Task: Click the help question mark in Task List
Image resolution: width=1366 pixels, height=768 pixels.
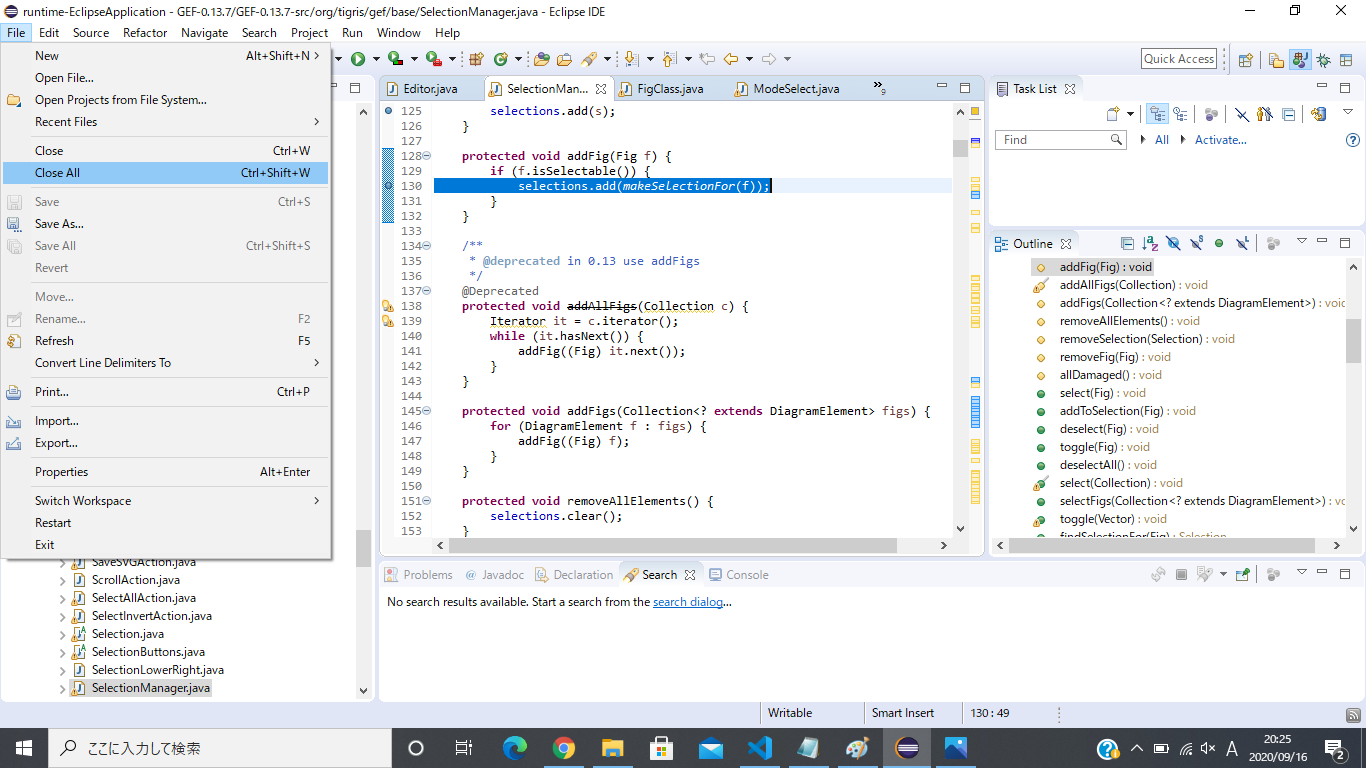Action: pyautogui.click(x=1352, y=140)
